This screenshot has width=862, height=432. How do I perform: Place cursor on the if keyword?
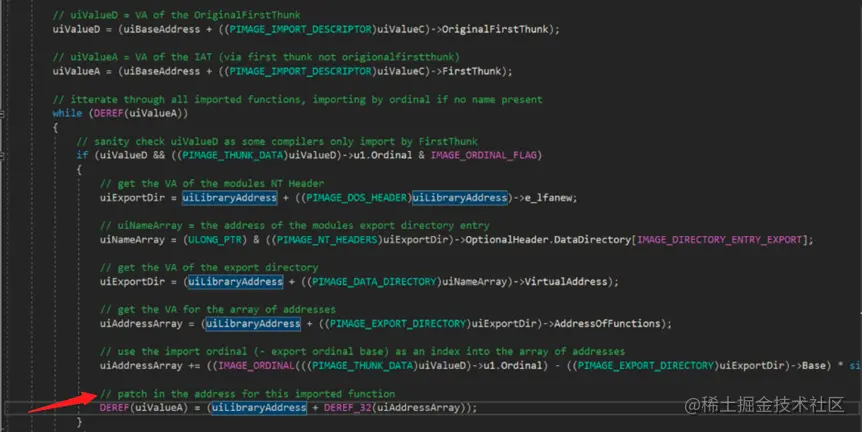coord(82,156)
